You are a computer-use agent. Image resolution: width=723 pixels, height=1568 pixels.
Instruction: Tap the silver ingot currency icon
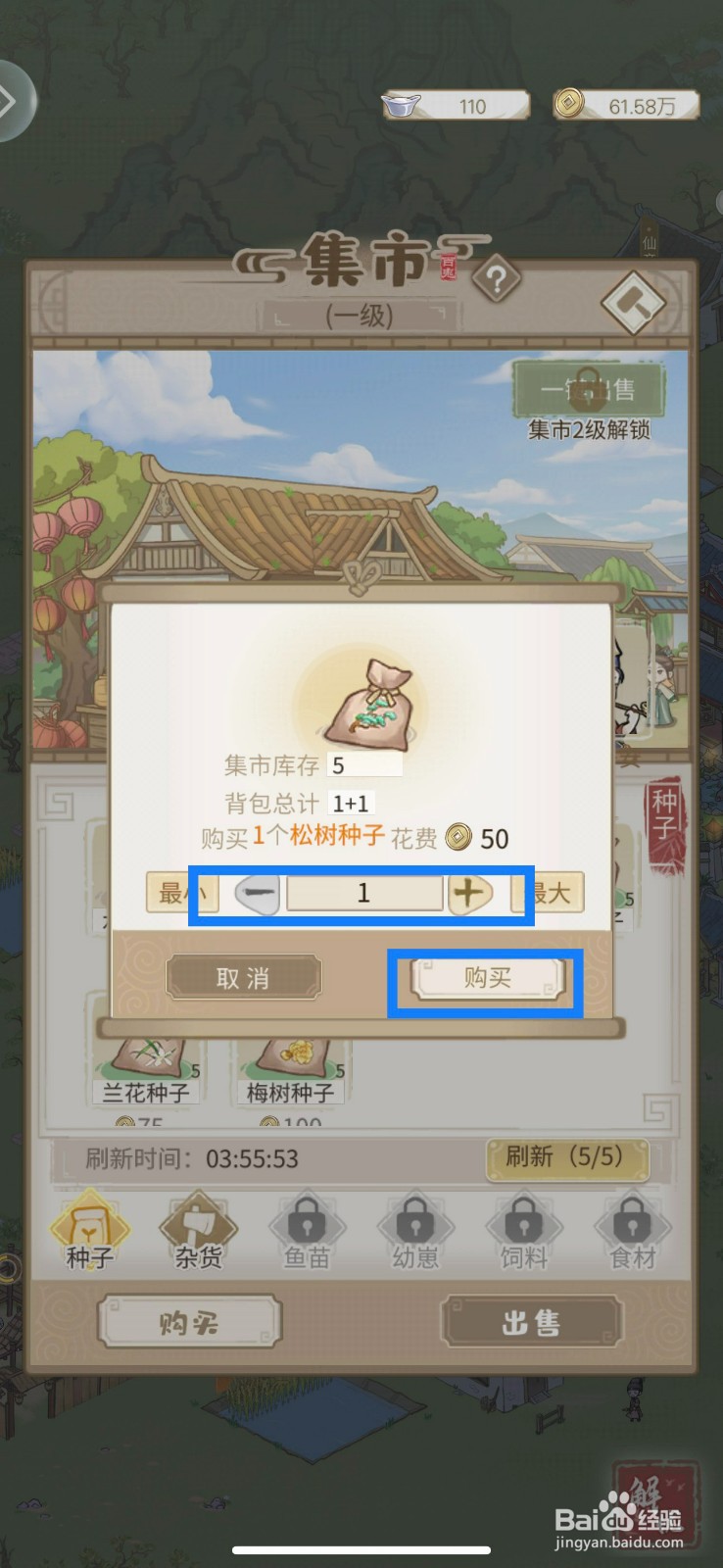tap(401, 105)
